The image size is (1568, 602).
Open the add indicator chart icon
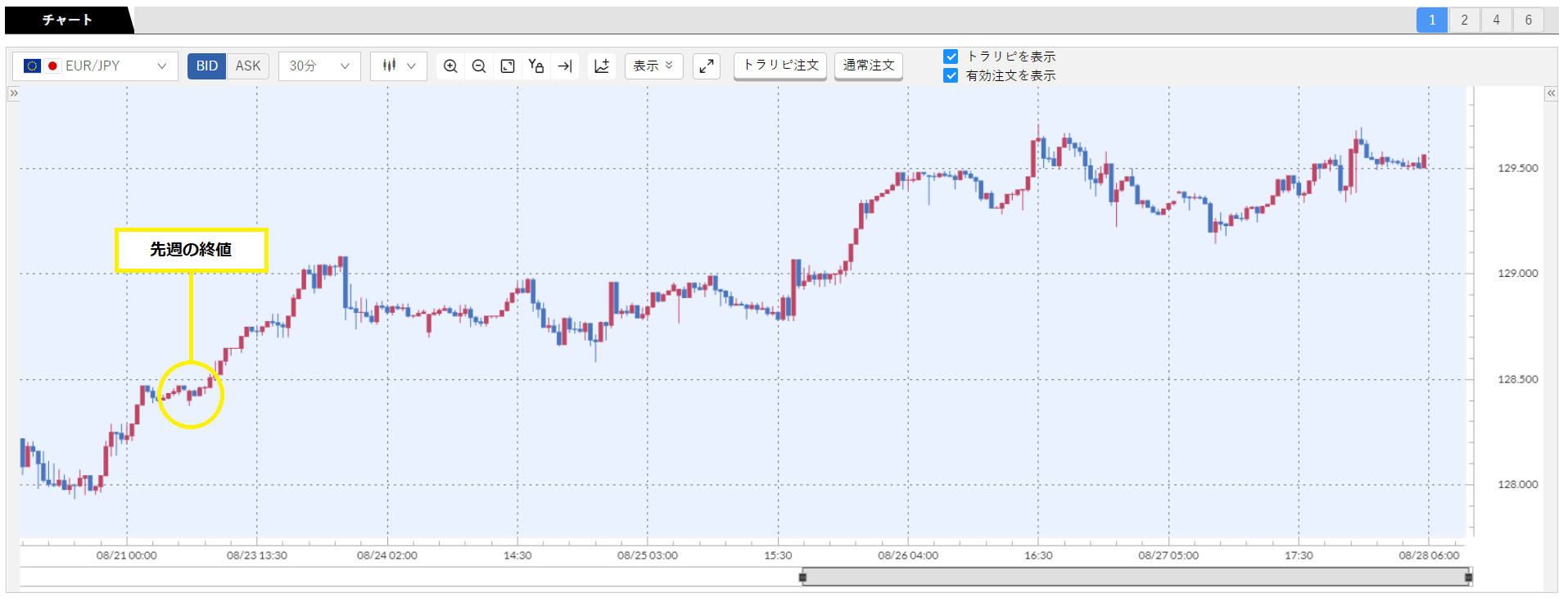point(602,66)
